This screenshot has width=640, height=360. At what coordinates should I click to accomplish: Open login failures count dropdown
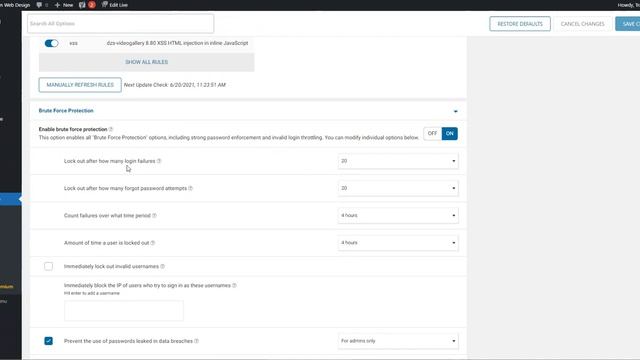398,161
